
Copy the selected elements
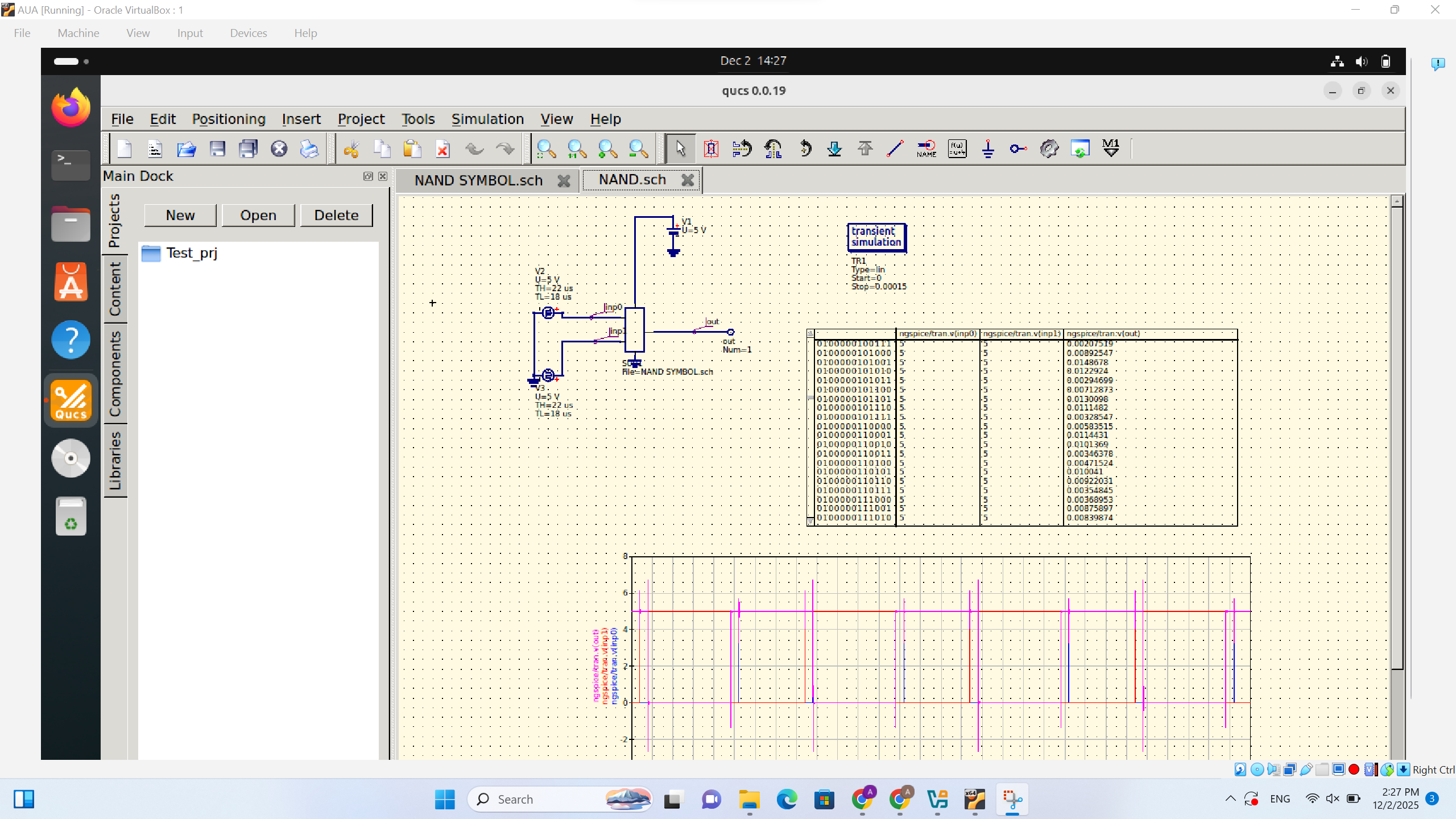point(382,149)
